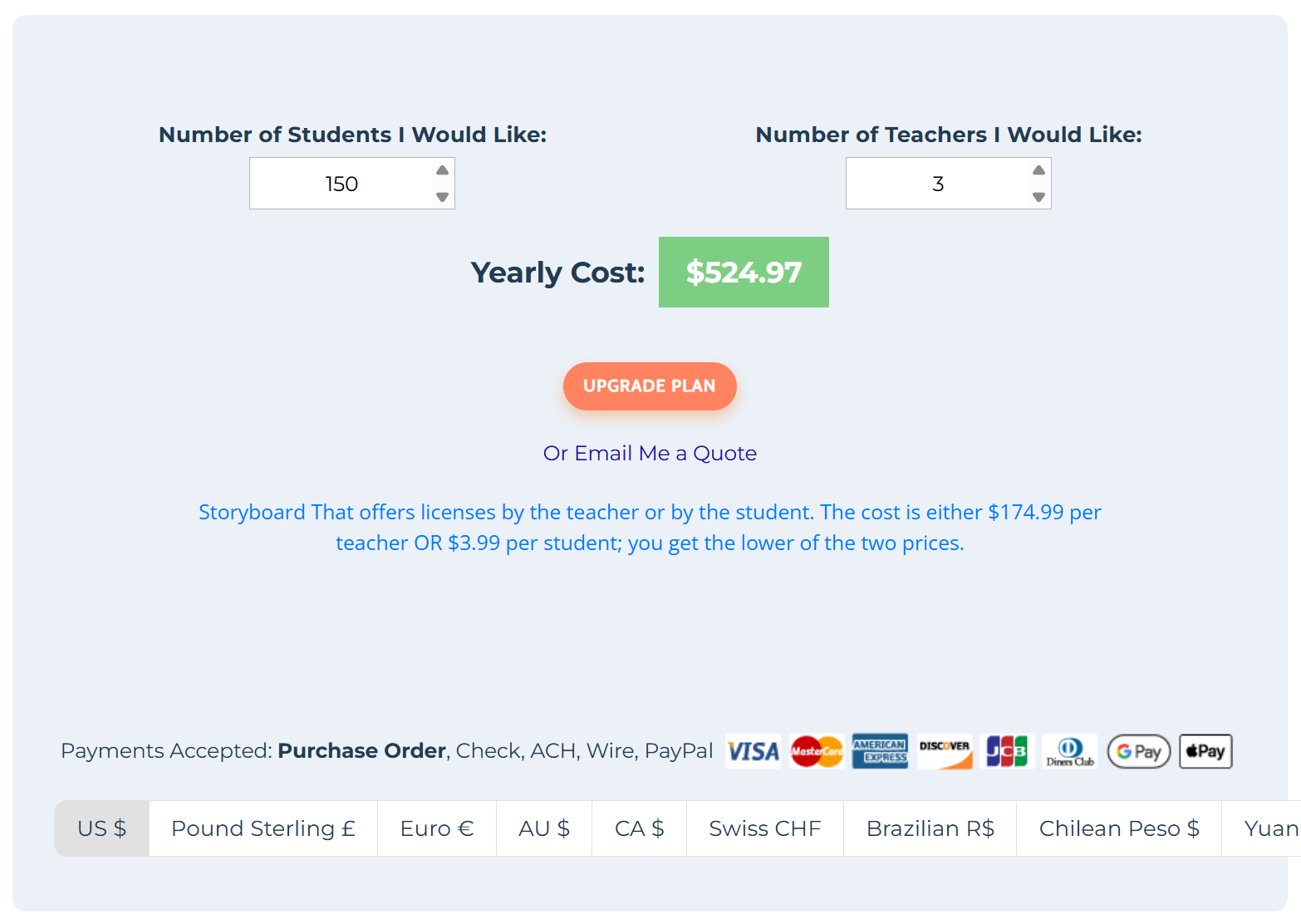Click the Visa card icon
This screenshot has height=924, width=1301.
(753, 751)
